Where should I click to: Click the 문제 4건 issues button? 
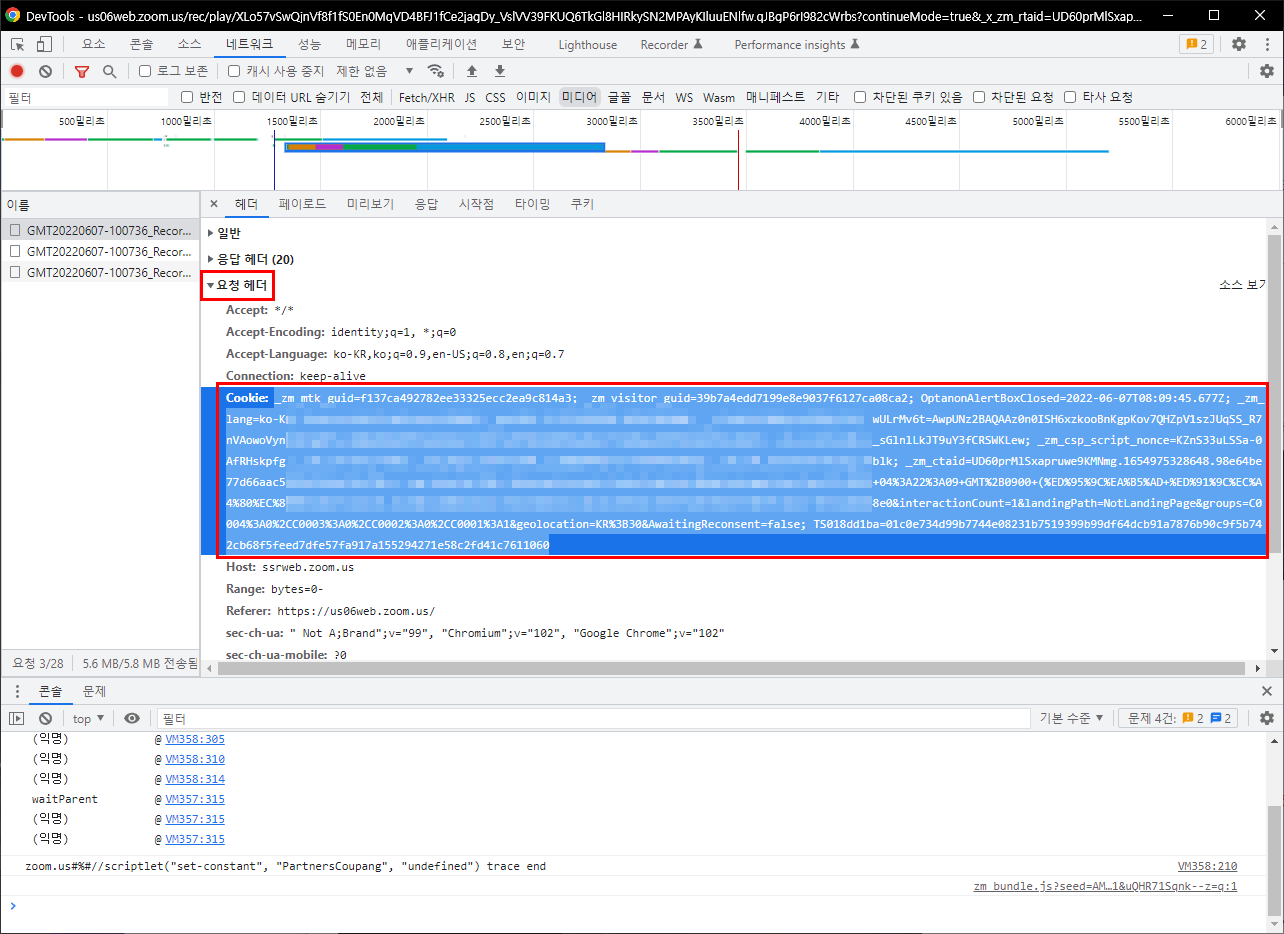(1180, 718)
